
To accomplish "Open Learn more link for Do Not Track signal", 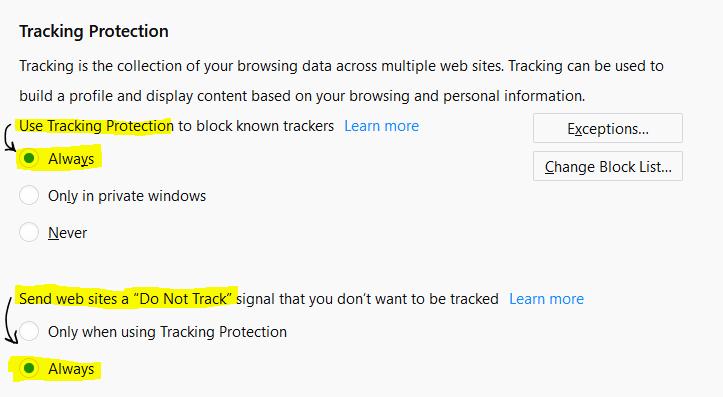I will [546, 299].
